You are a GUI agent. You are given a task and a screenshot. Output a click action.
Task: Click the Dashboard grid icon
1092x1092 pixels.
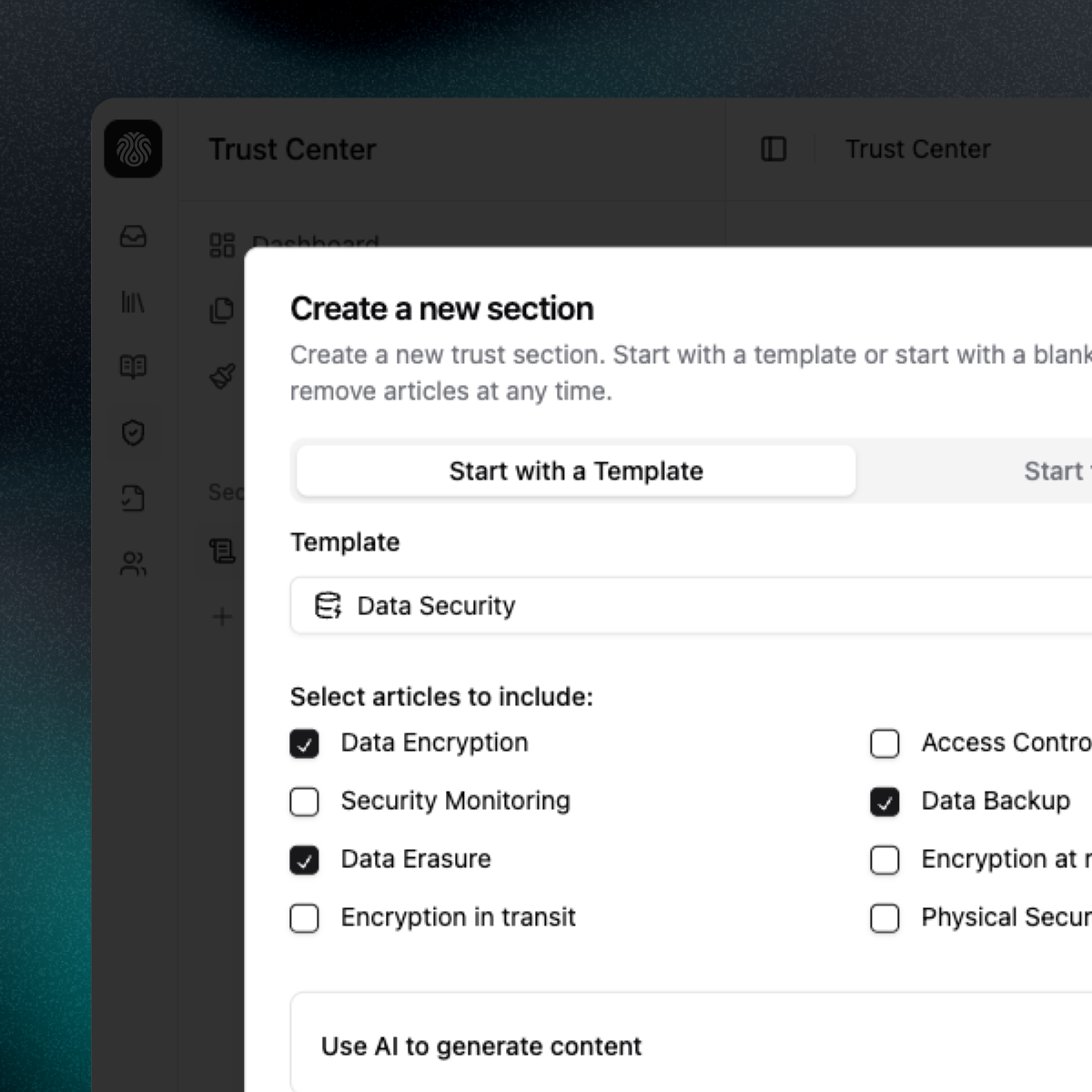click(220, 244)
